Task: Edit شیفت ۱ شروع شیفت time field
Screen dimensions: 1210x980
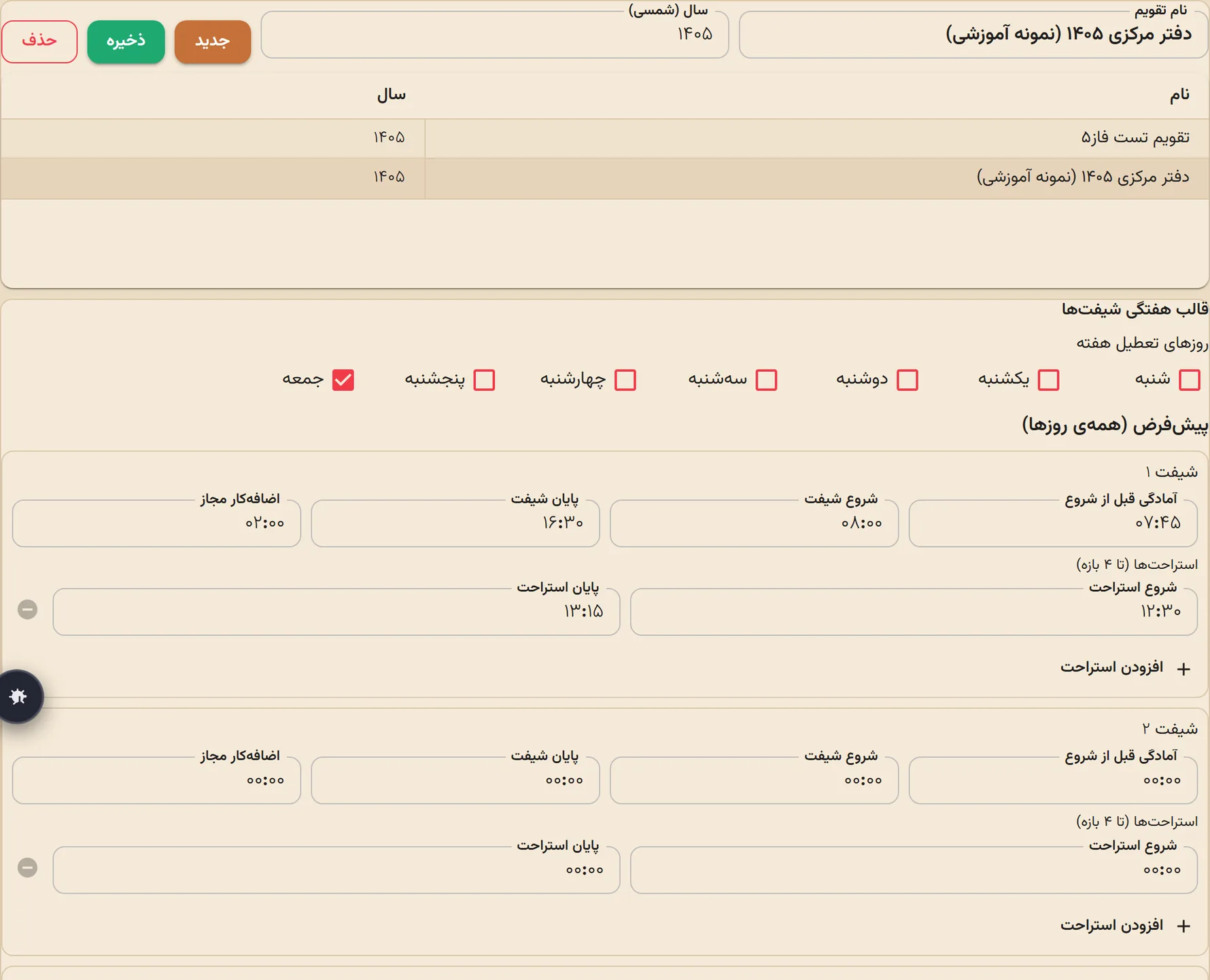Action: point(755,523)
